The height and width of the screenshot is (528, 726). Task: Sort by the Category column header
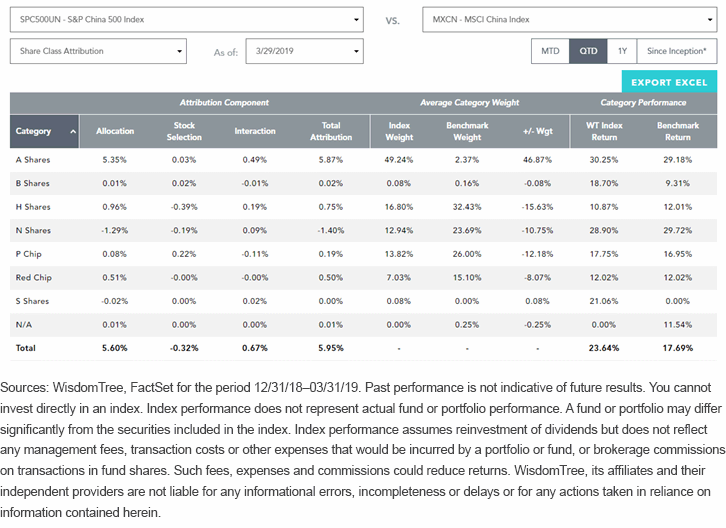[44, 131]
